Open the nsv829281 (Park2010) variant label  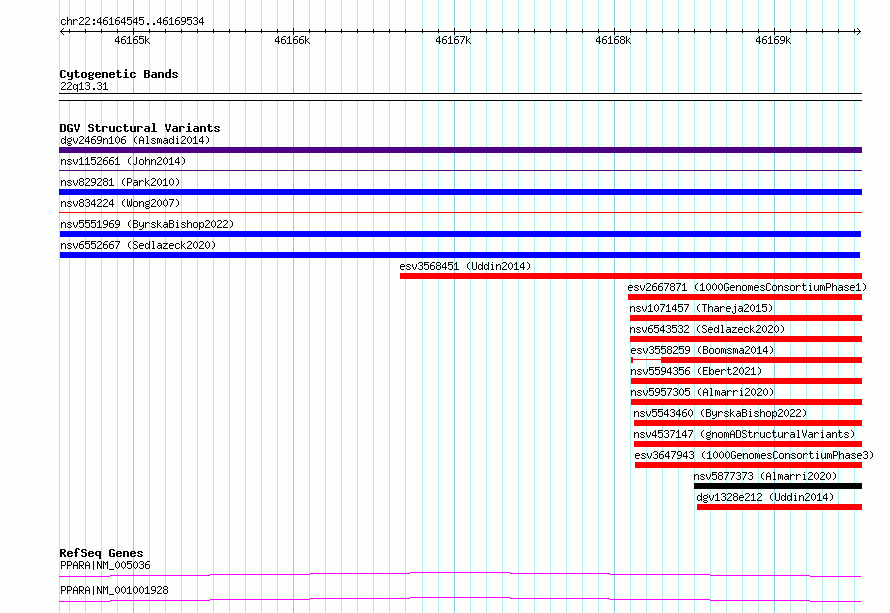[x=120, y=182]
